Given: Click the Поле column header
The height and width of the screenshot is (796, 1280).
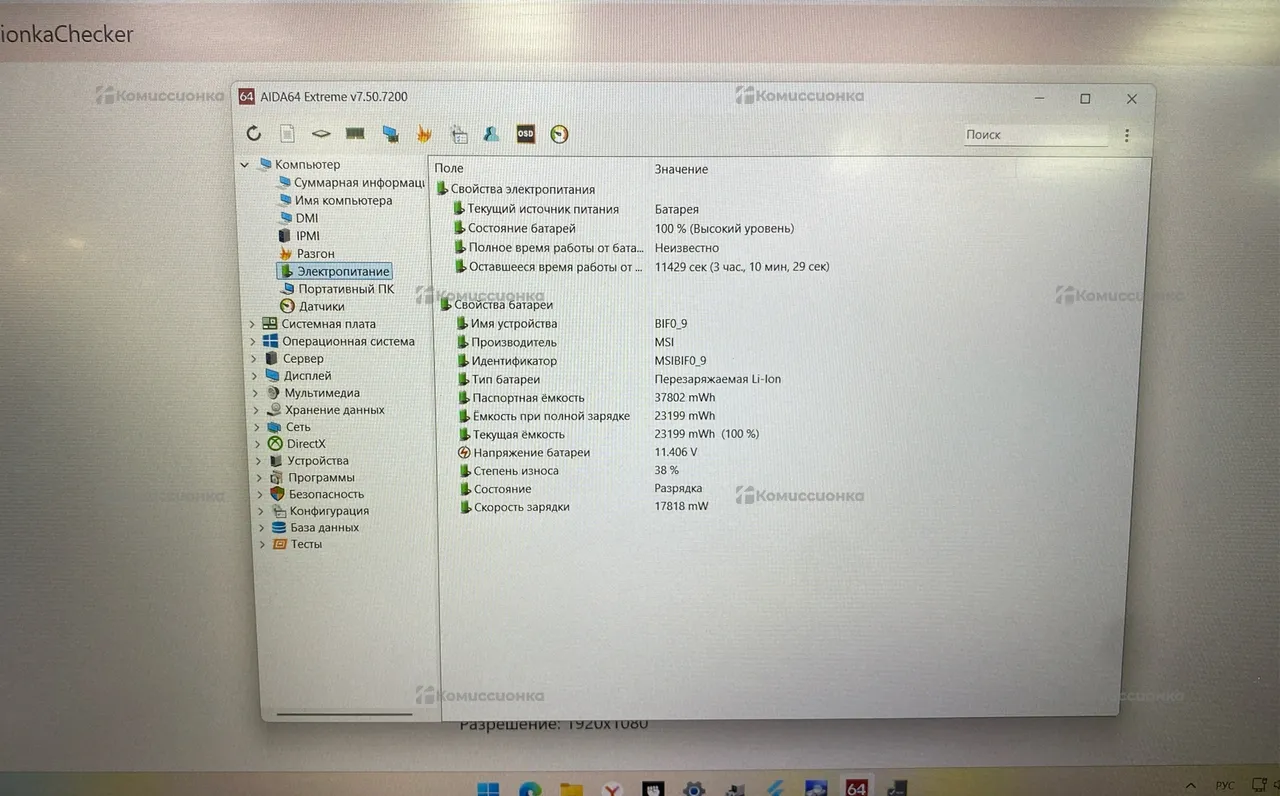Looking at the screenshot, I should click(449, 170).
